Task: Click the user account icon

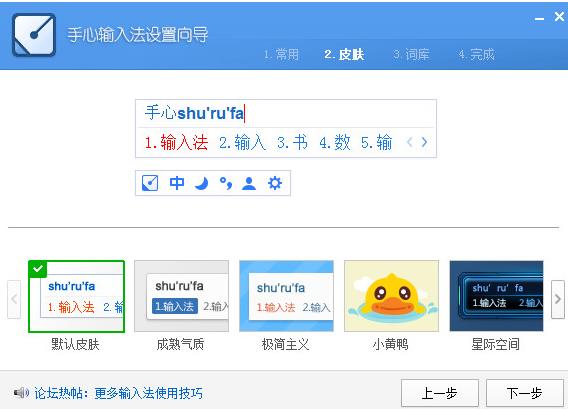Action: 249,183
